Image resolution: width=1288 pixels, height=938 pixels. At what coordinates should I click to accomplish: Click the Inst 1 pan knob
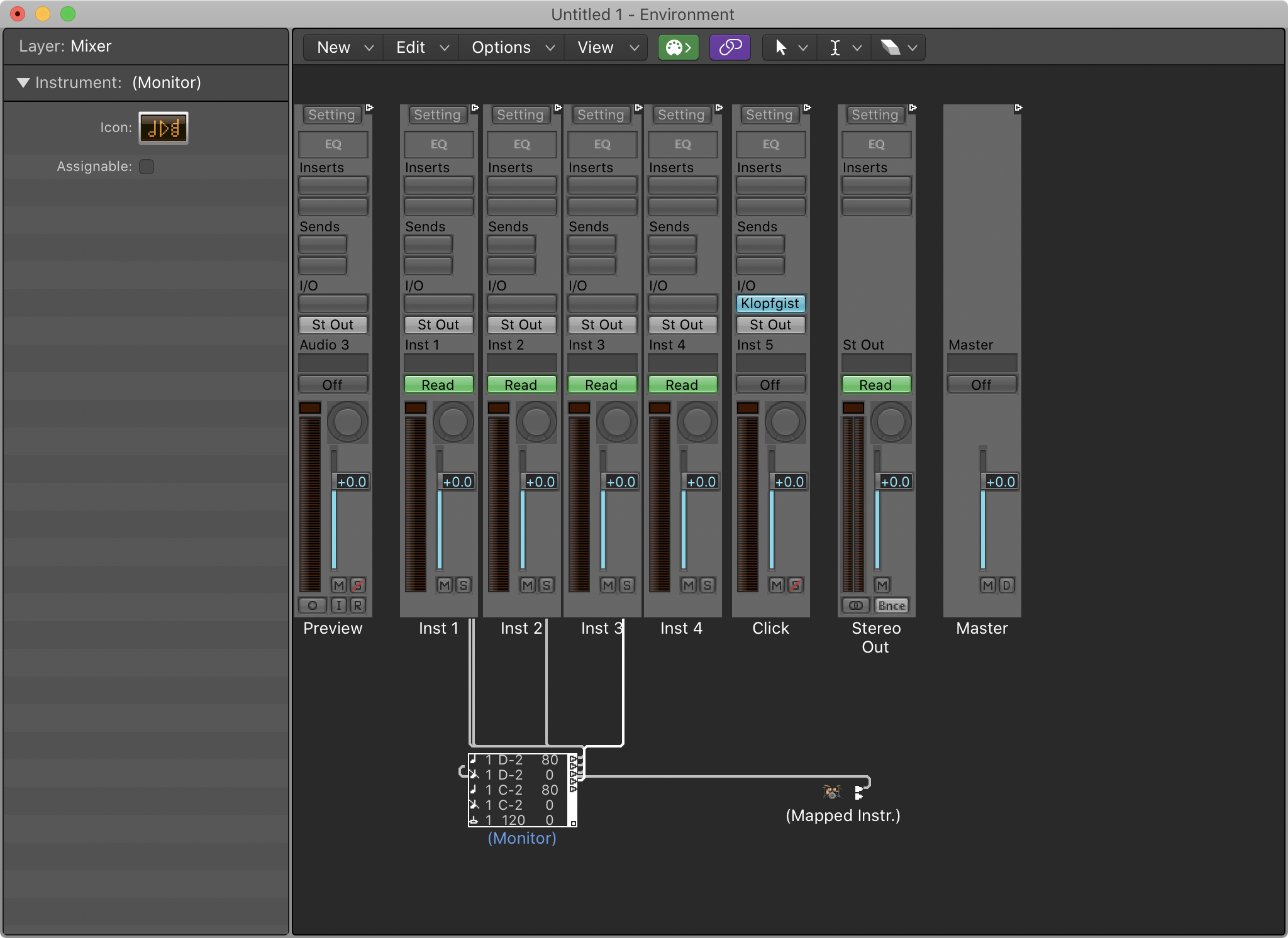pos(453,422)
